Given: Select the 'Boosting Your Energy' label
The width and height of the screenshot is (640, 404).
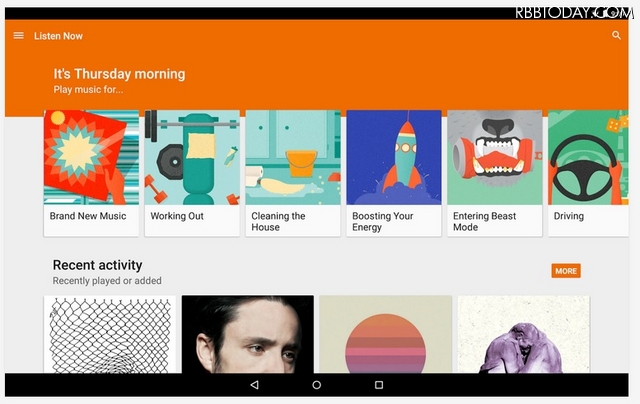Looking at the screenshot, I should (383, 222).
